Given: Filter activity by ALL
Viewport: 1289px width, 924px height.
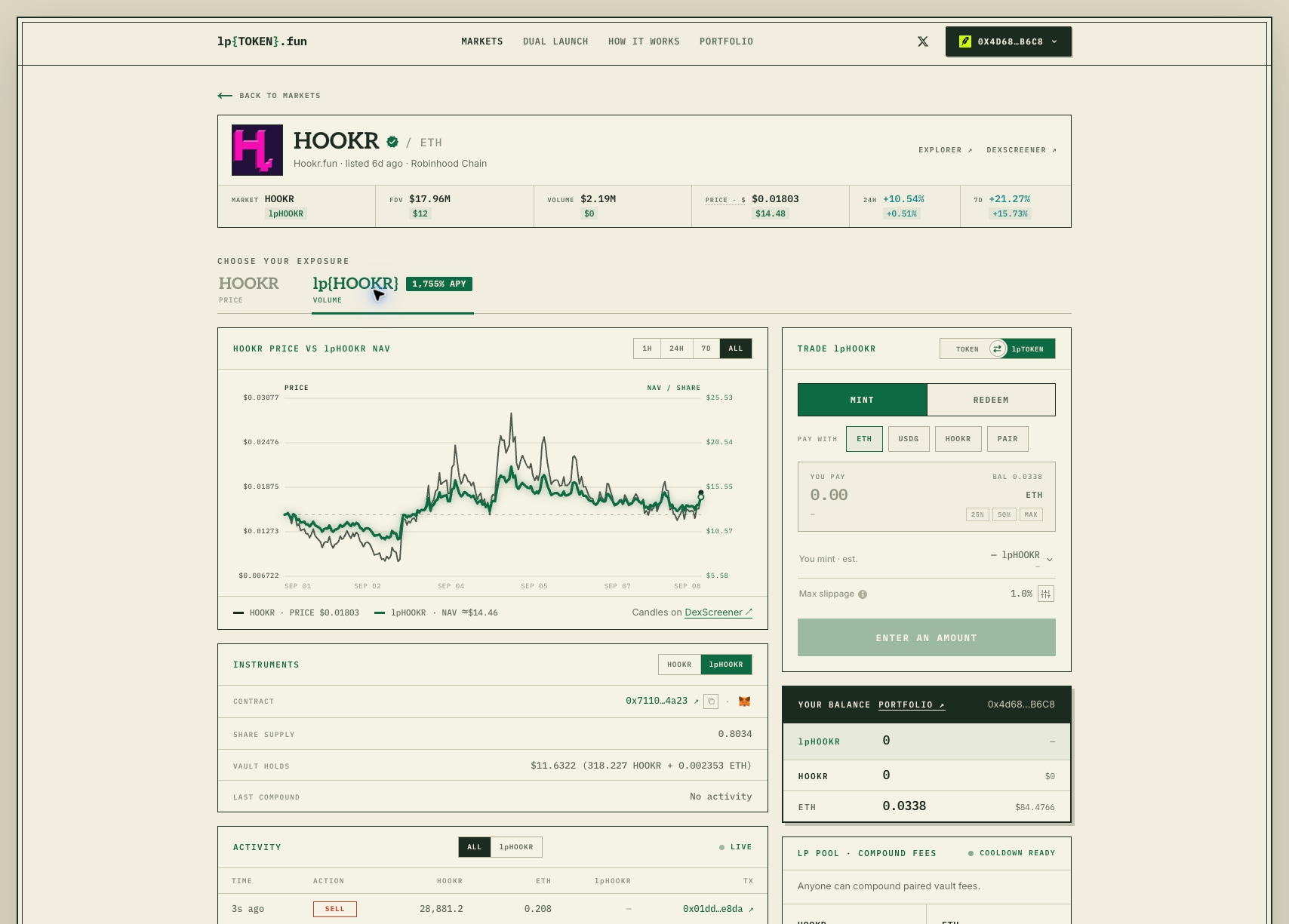Looking at the screenshot, I should click(474, 847).
